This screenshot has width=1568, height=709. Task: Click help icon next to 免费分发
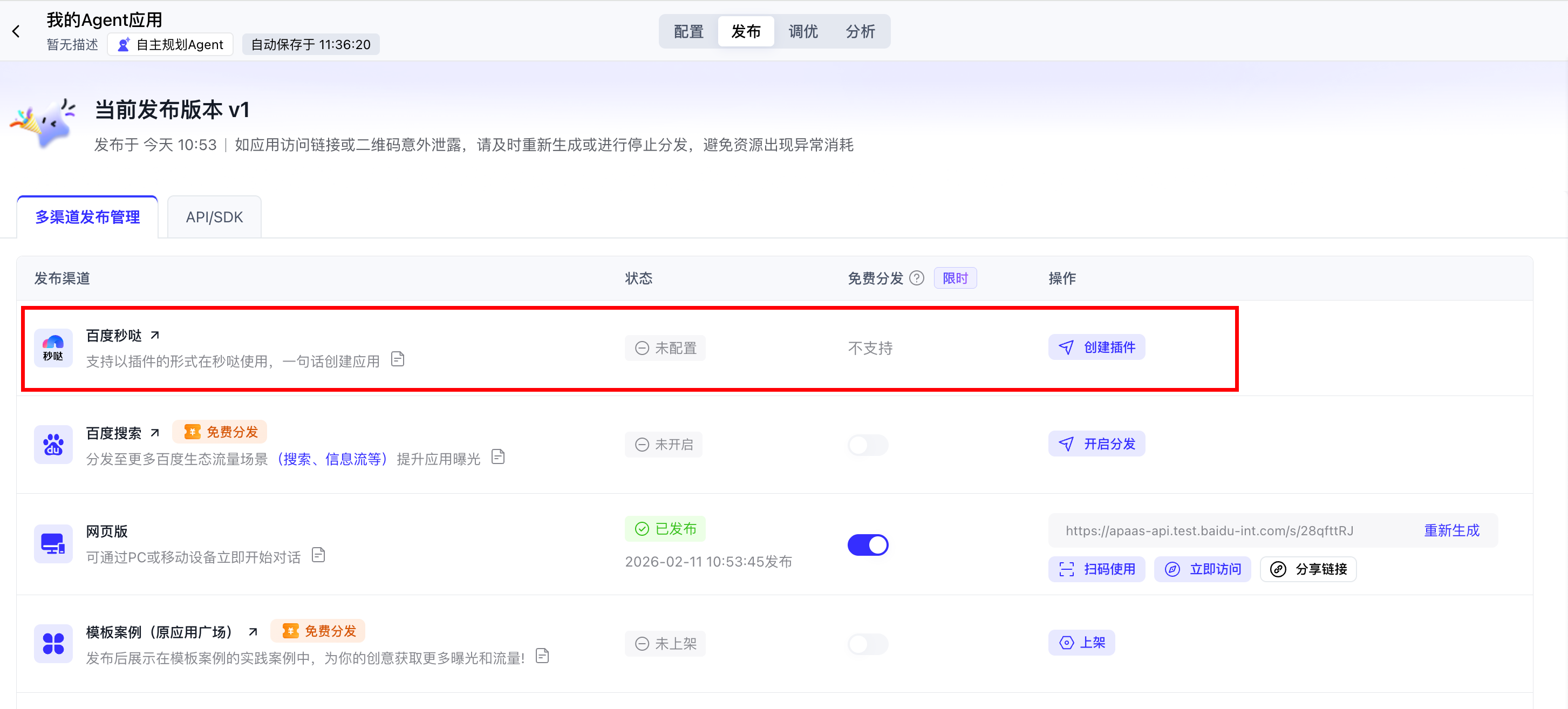pyautogui.click(x=916, y=278)
